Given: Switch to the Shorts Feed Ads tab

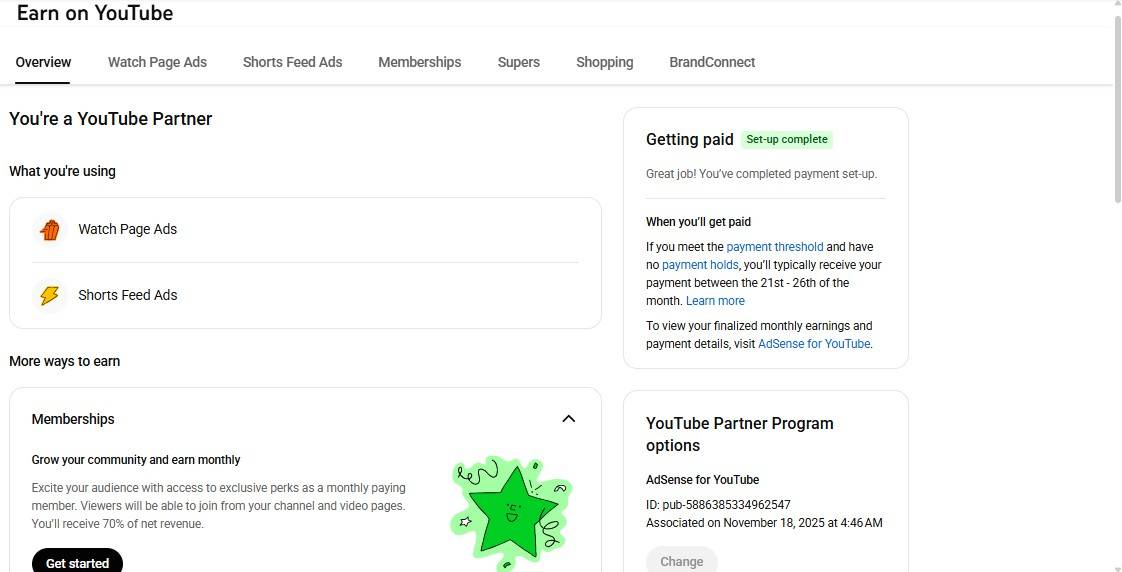Looking at the screenshot, I should click(292, 62).
